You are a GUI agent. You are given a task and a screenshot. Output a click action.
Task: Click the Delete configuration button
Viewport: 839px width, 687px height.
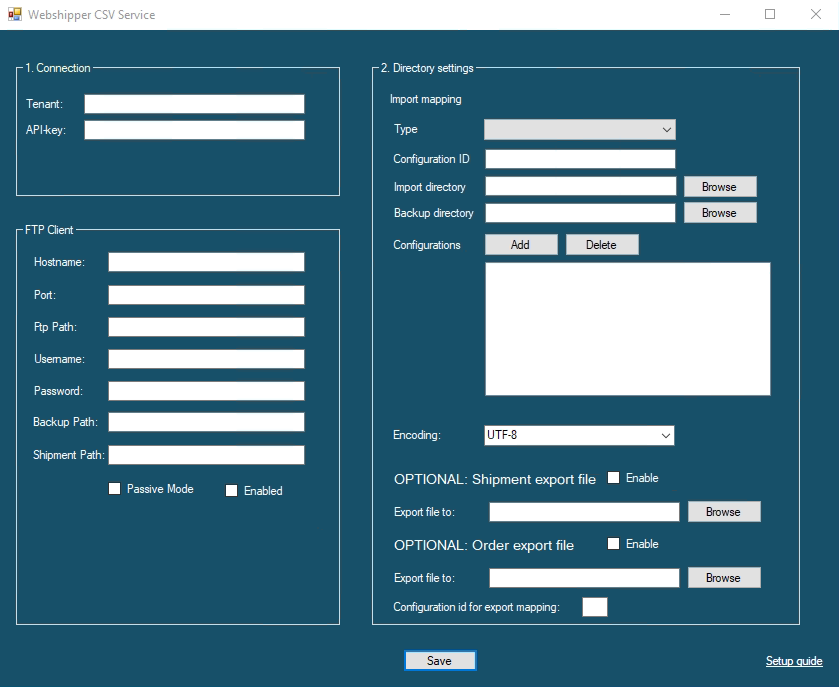click(601, 245)
